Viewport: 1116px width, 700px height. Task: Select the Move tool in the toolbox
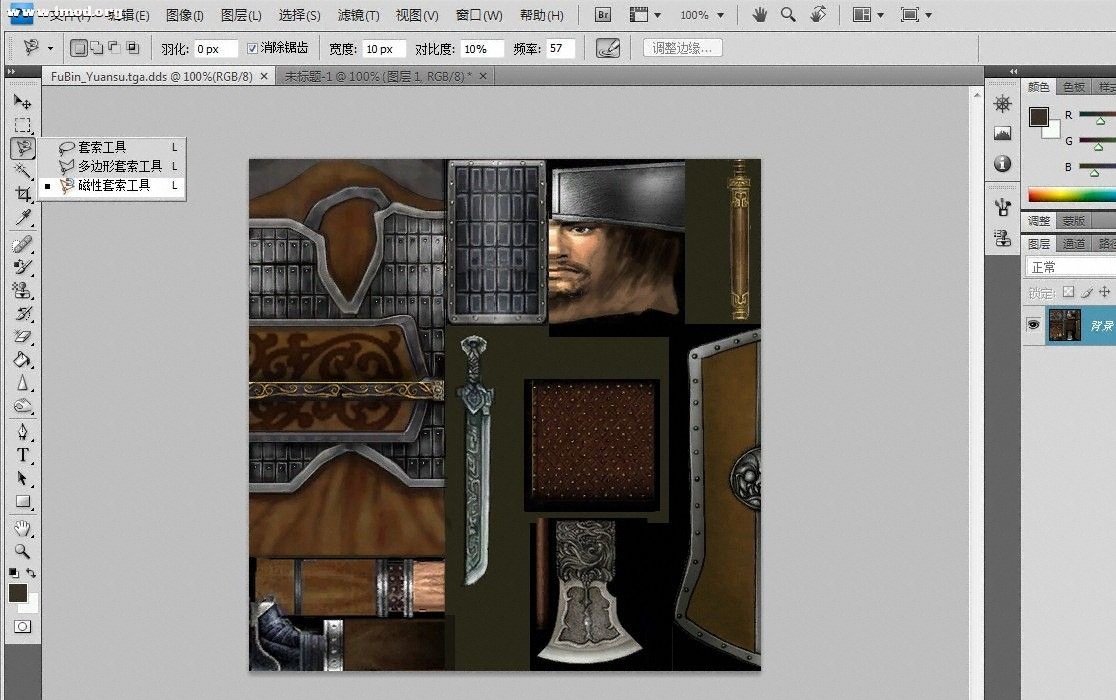click(22, 102)
